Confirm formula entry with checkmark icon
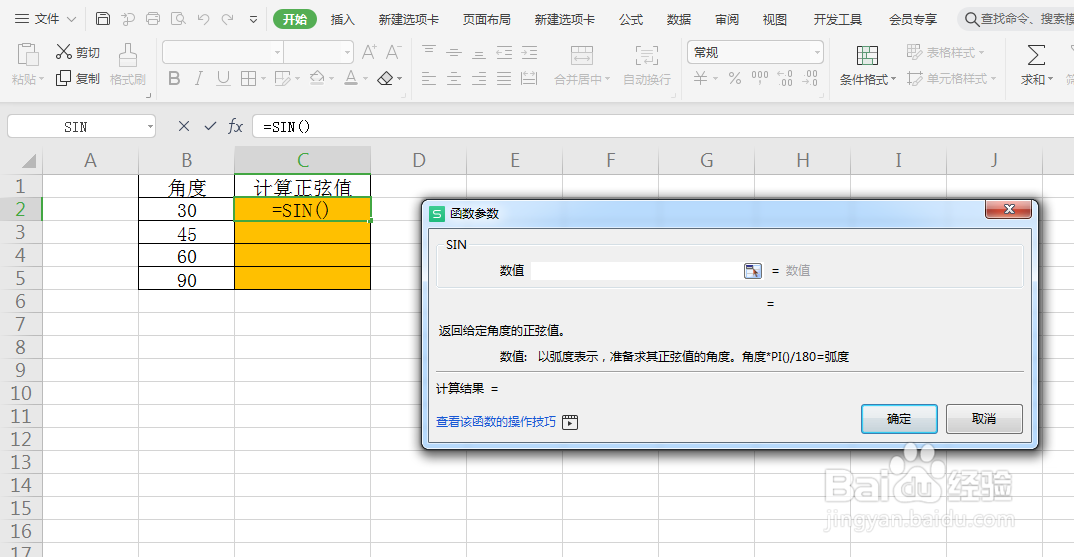This screenshot has height=557, width=1074. [210, 126]
